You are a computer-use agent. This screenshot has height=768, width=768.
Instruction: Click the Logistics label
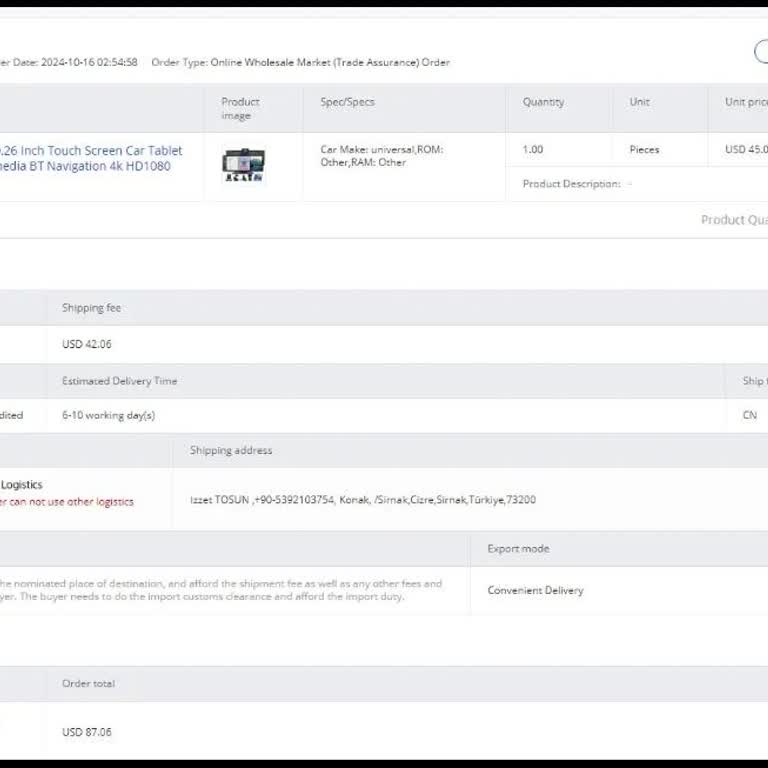tap(22, 484)
